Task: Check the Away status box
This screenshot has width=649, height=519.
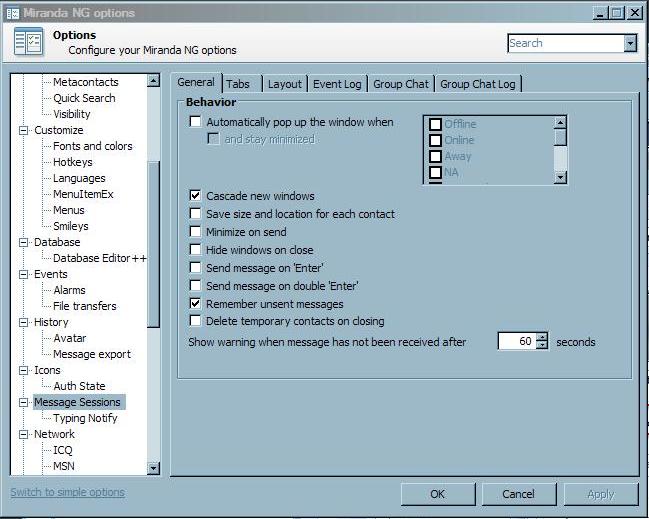Action: click(435, 156)
